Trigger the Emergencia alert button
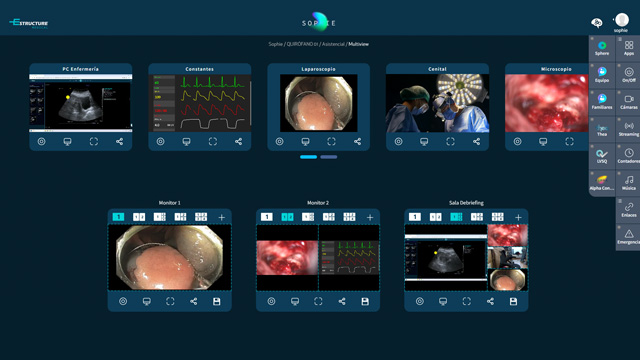Screen dimensions: 640x360 629,237
